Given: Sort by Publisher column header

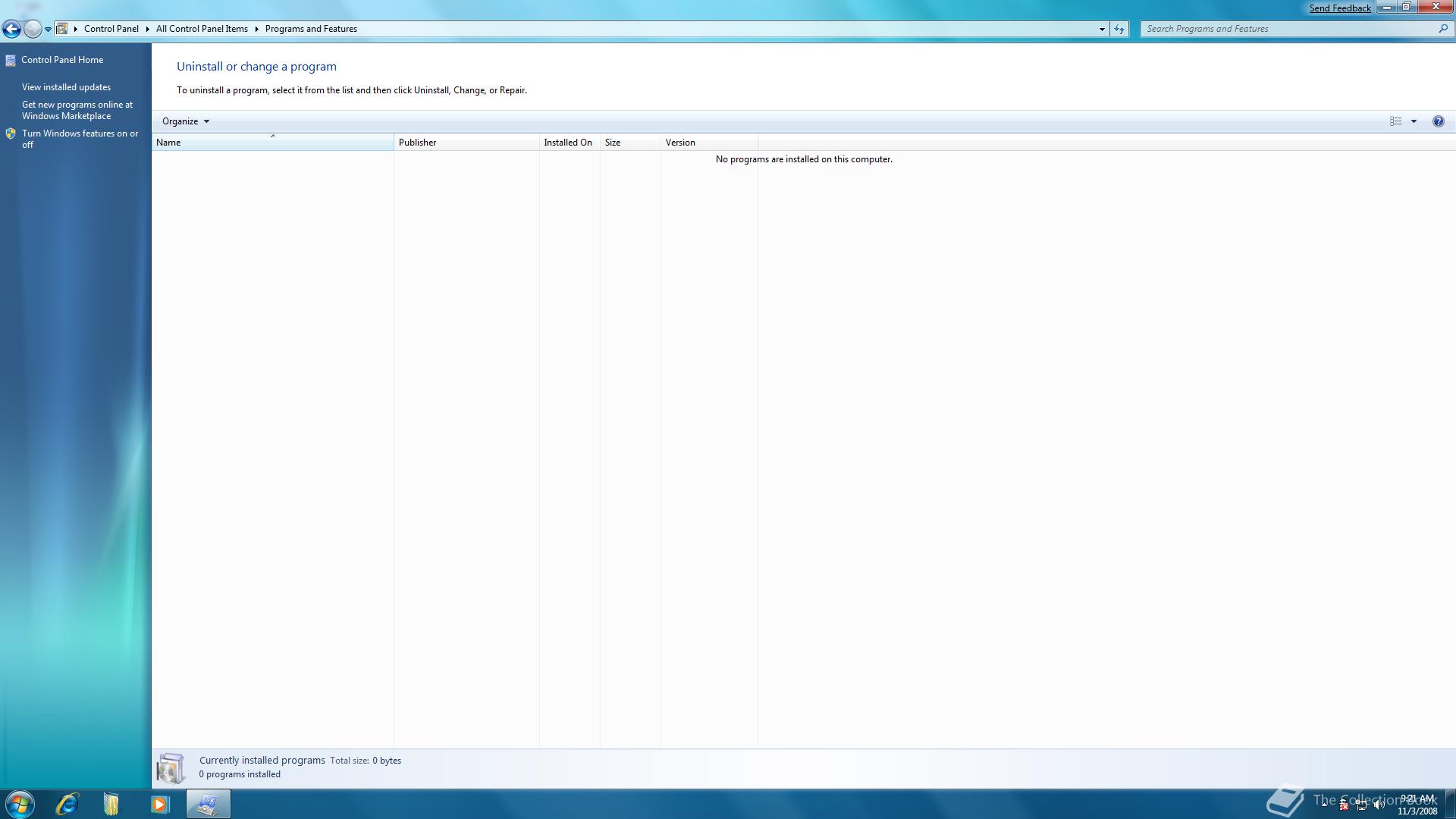Looking at the screenshot, I should 466,143.
